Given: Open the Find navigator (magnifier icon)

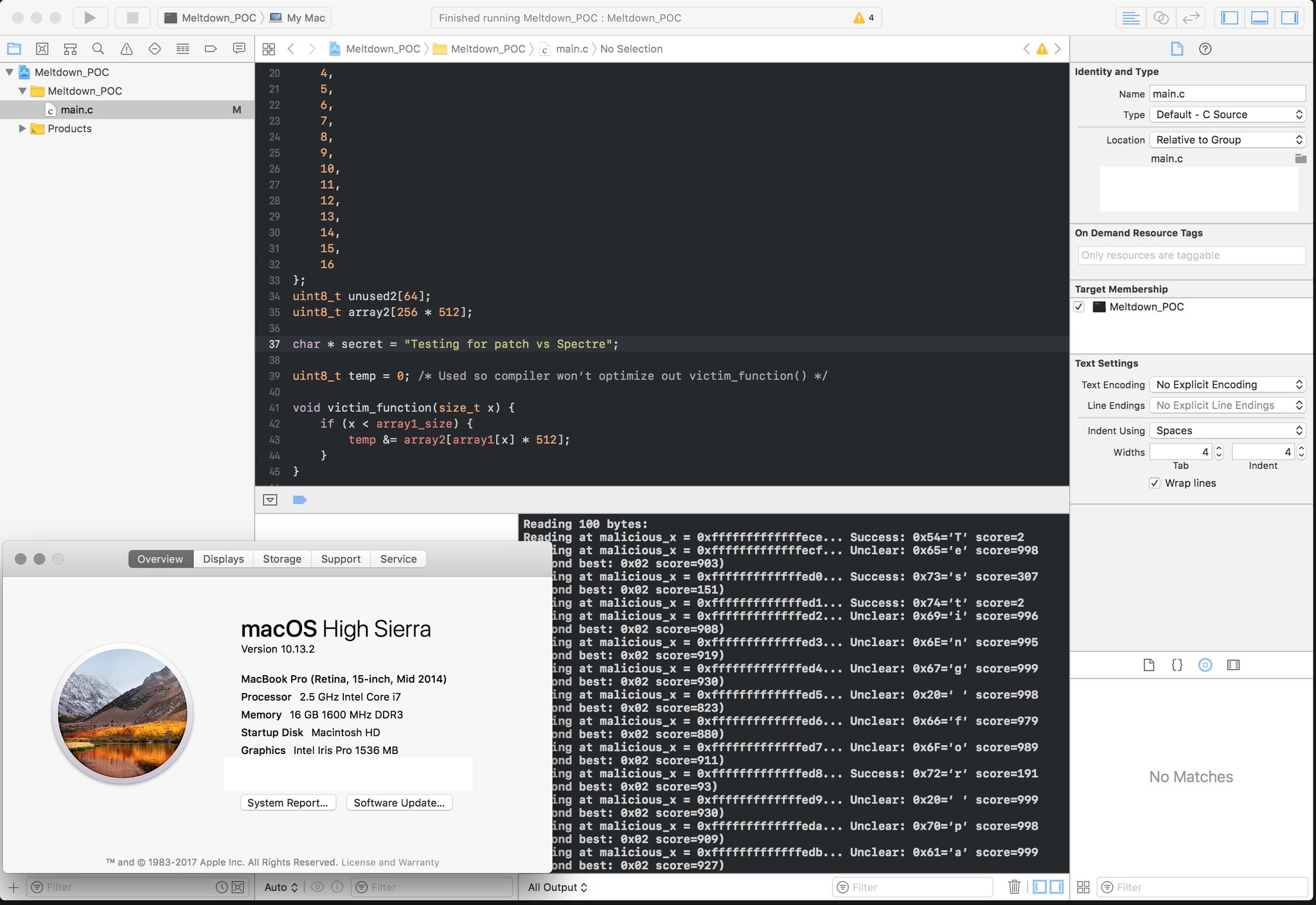Looking at the screenshot, I should coord(98,49).
